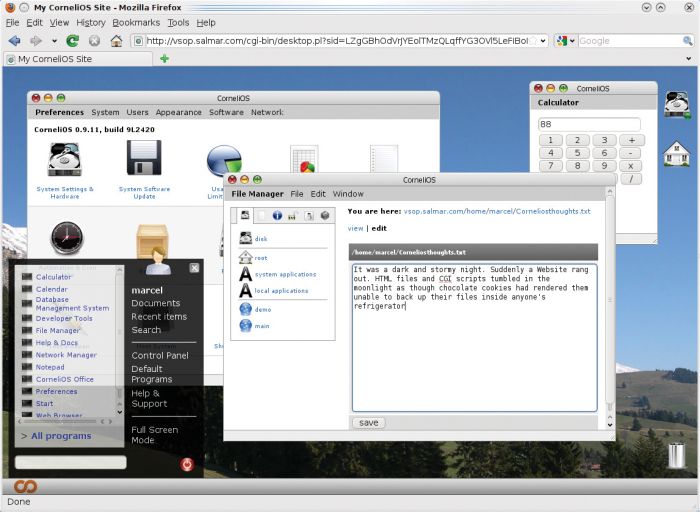Click the CorneliOS logo in bottom taskbar
This screenshot has height=512, width=700.
(25, 486)
